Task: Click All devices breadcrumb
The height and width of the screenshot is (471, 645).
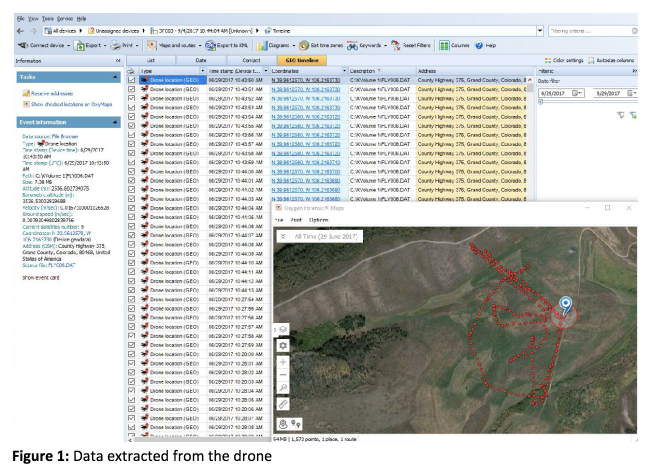Action: click(x=60, y=31)
